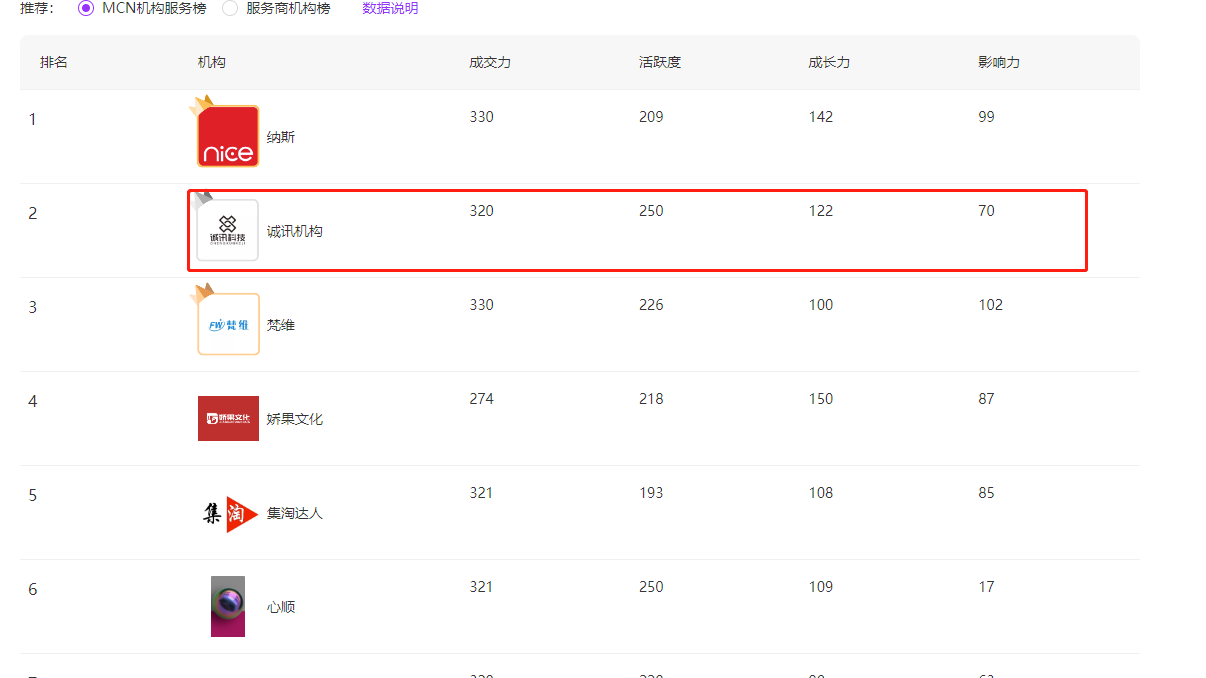1206x678 pixels.
Task: Click the 成交力 column header
Action: pos(490,62)
